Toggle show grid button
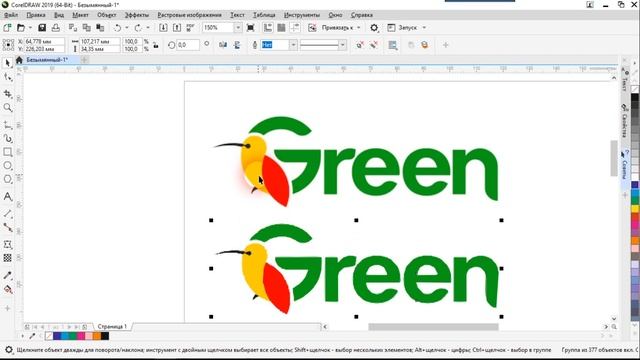Screen dimensions: 640x360 pyautogui.click(x=281, y=27)
